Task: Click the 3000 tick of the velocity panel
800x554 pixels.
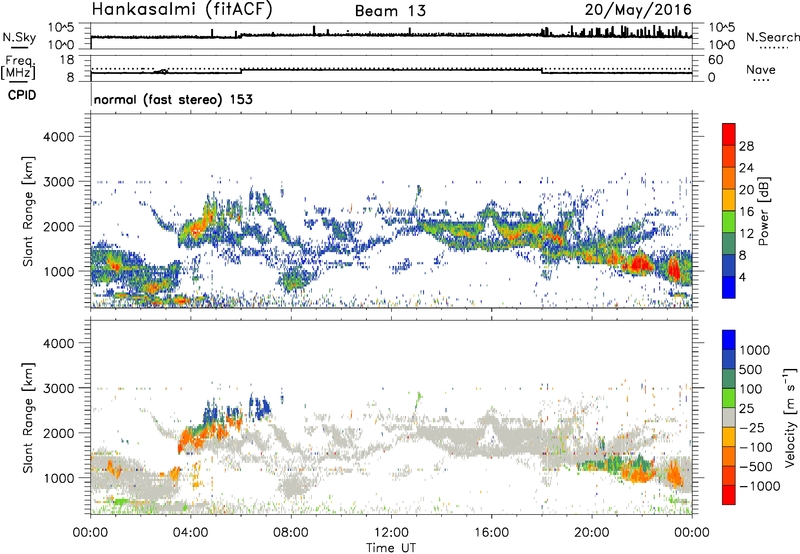Action: 59,388
